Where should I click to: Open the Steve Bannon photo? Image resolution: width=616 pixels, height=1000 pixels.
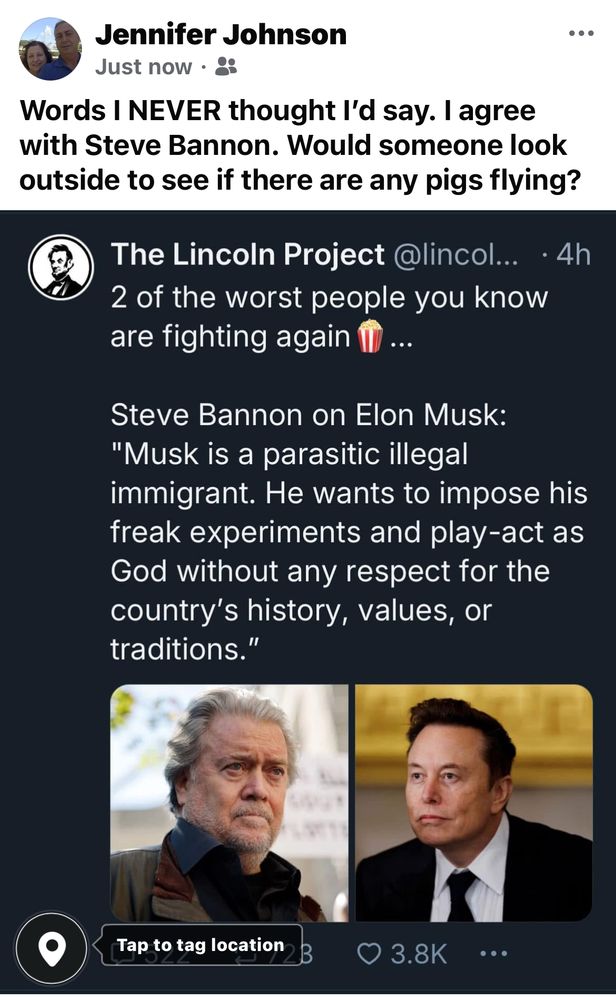(x=229, y=802)
